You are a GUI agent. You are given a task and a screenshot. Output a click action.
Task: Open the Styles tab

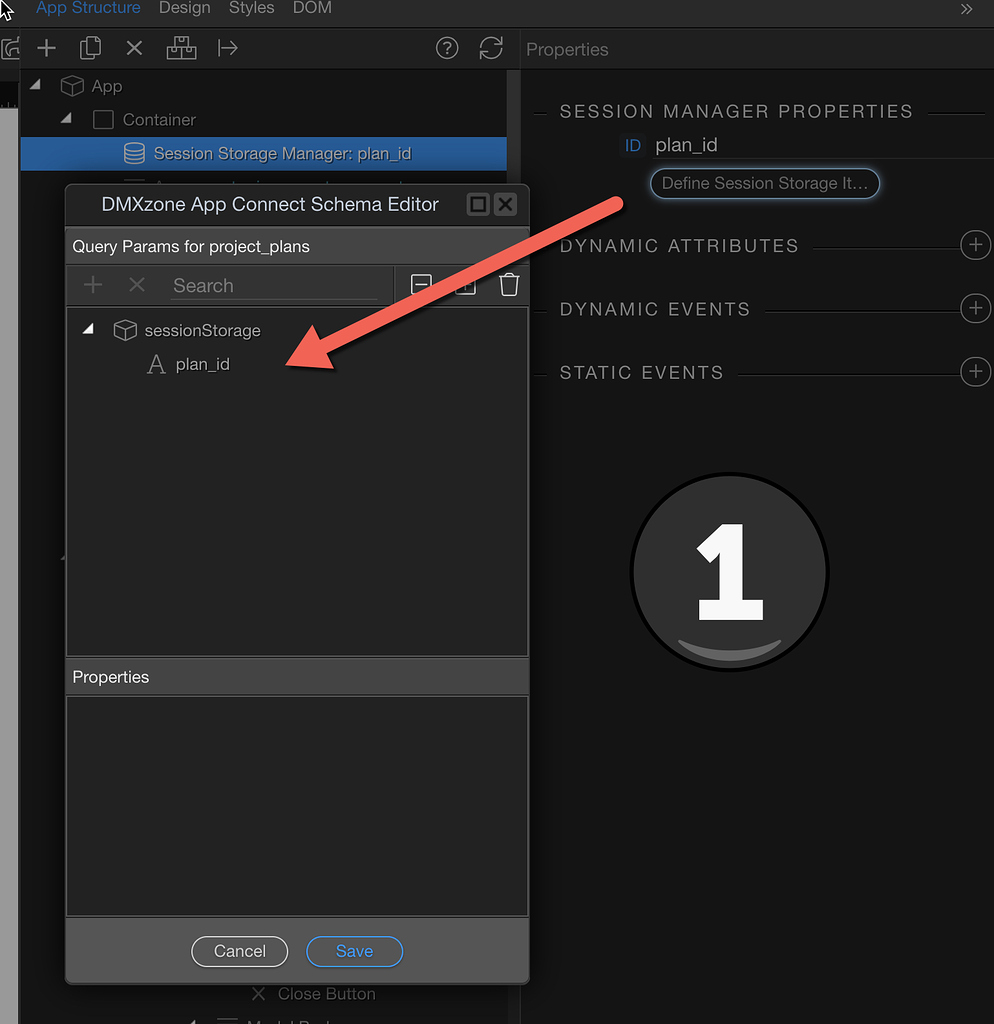pyautogui.click(x=251, y=8)
